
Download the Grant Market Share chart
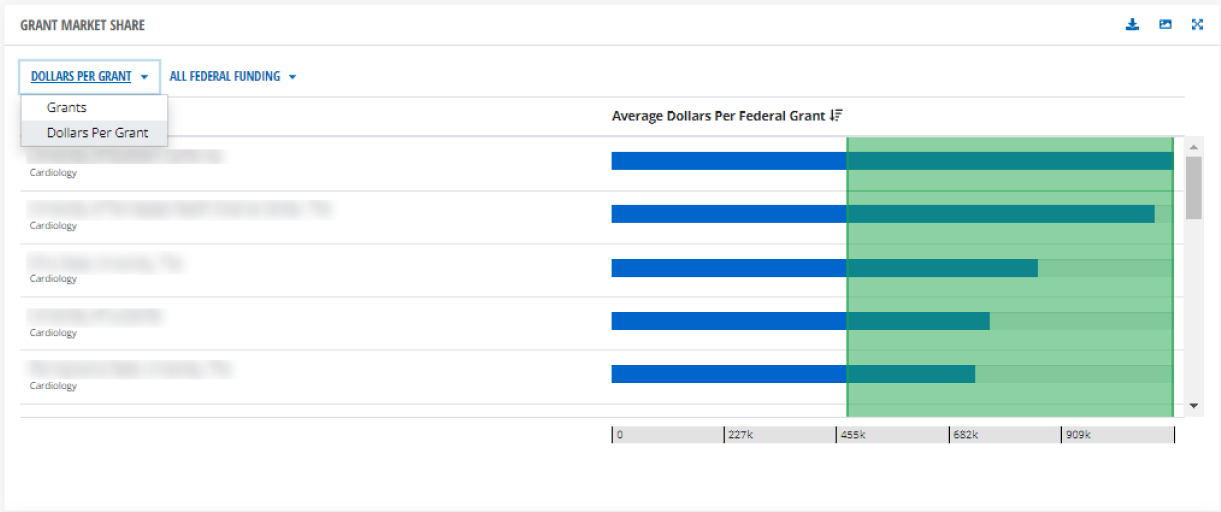(x=1133, y=25)
